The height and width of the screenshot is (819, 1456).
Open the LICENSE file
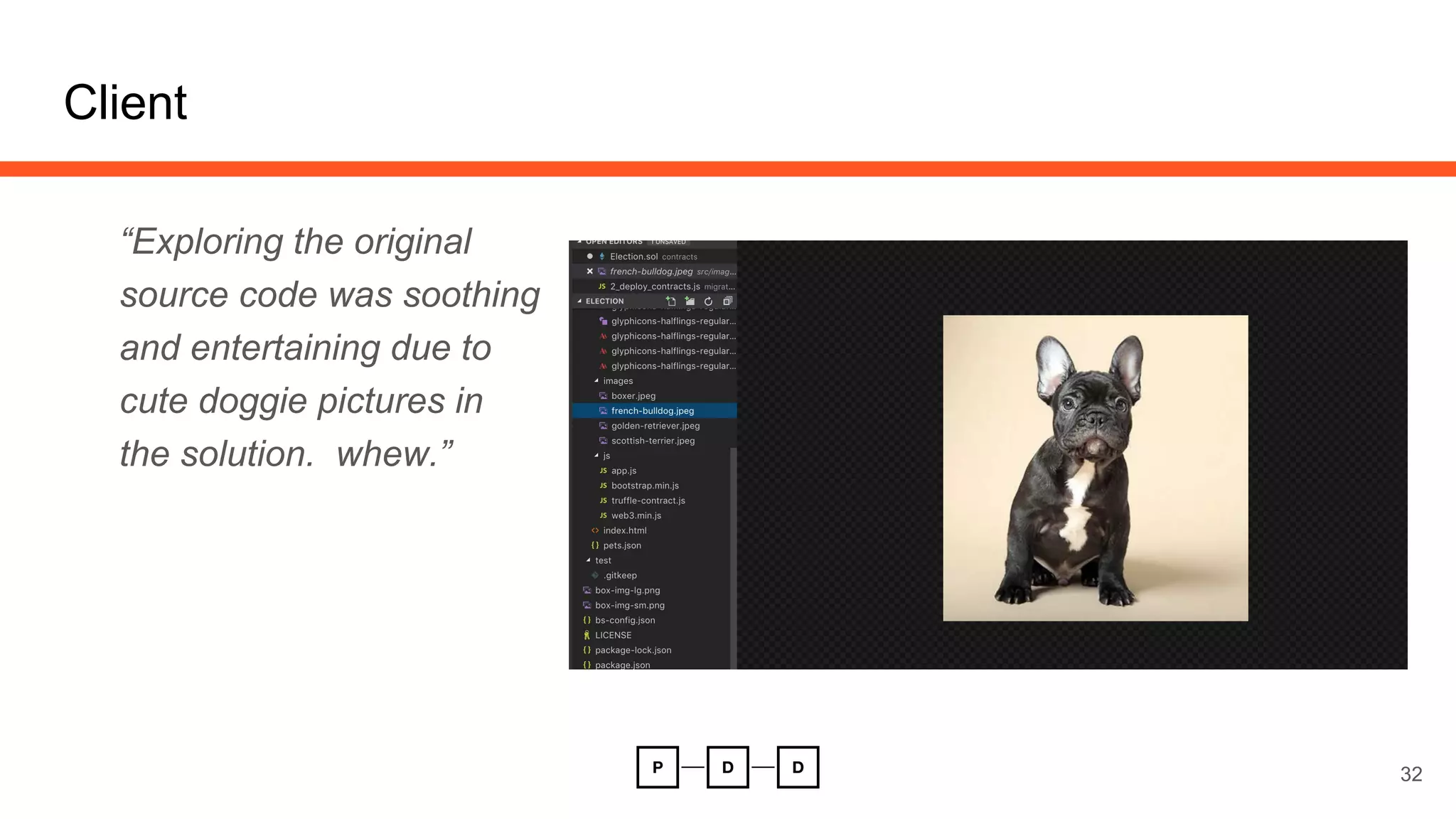(651, 635)
